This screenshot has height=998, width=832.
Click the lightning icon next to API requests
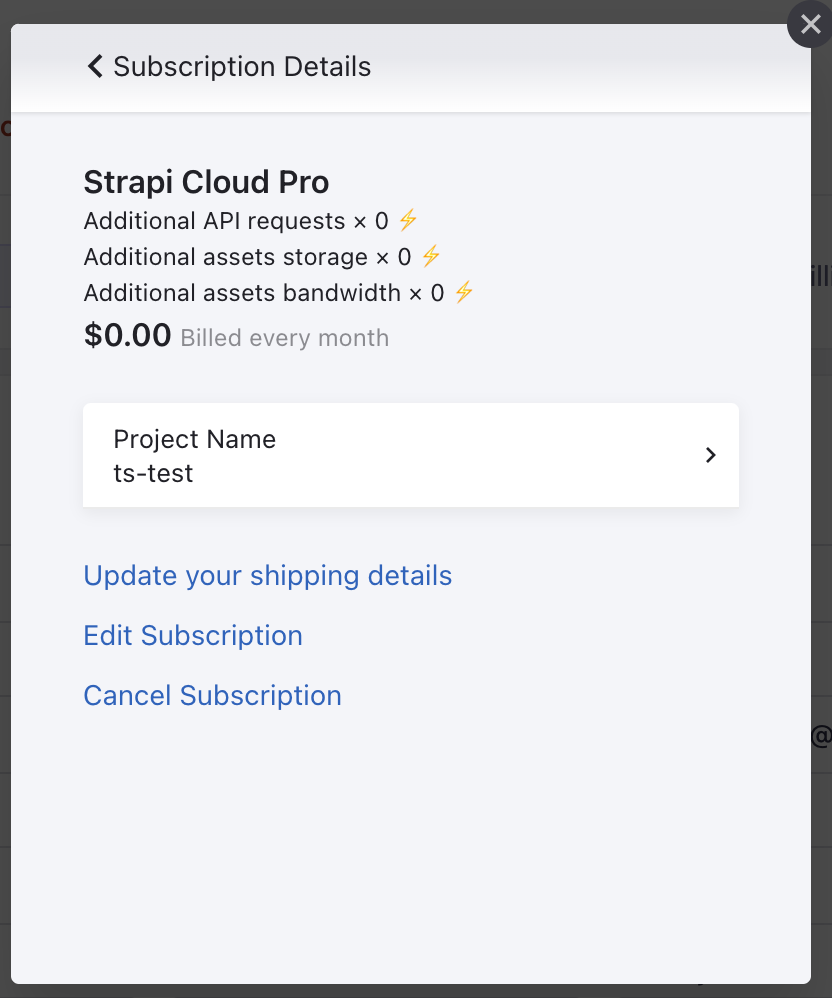click(407, 220)
